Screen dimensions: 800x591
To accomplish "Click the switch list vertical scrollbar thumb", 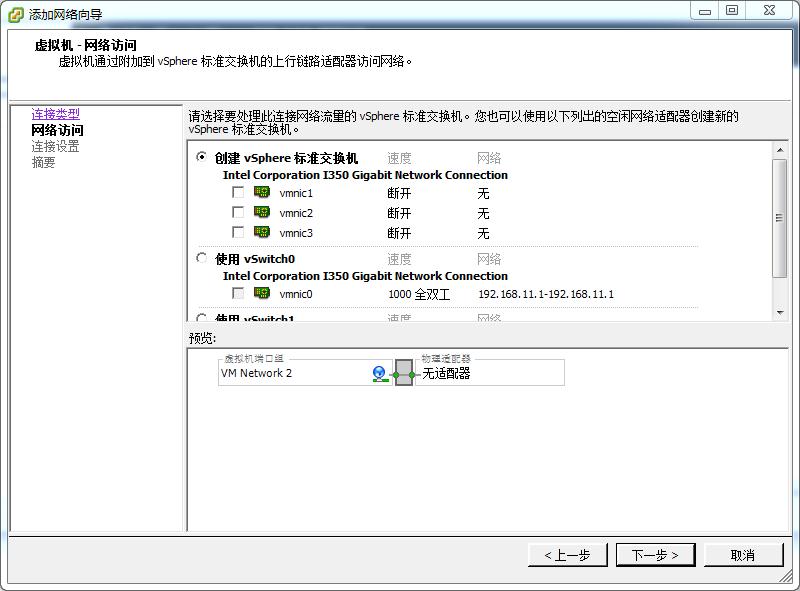I will pyautogui.click(x=780, y=218).
